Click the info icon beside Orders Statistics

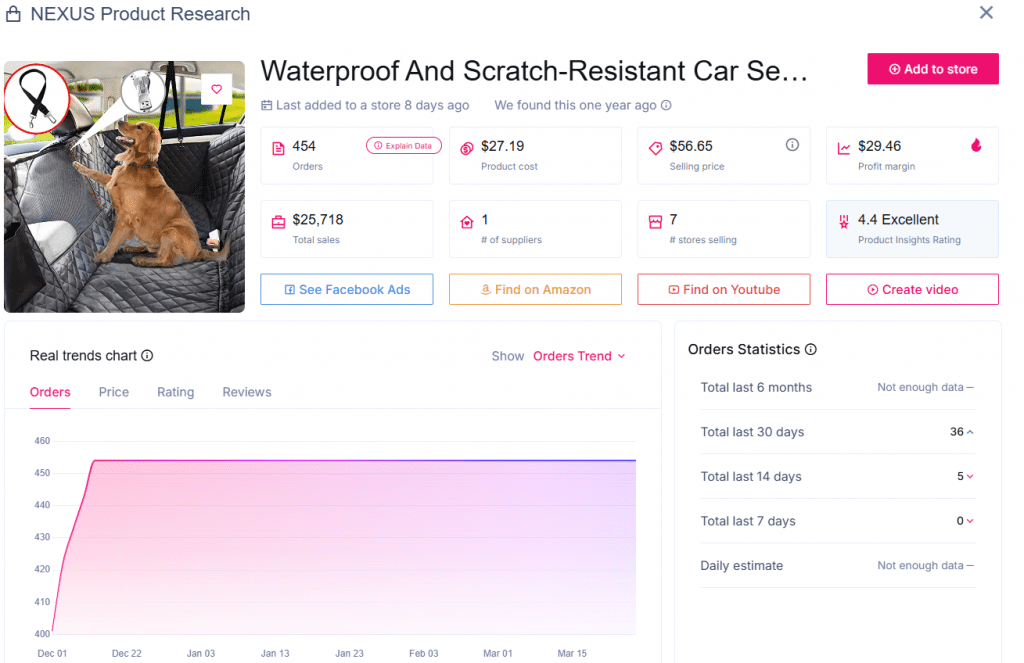(x=811, y=350)
